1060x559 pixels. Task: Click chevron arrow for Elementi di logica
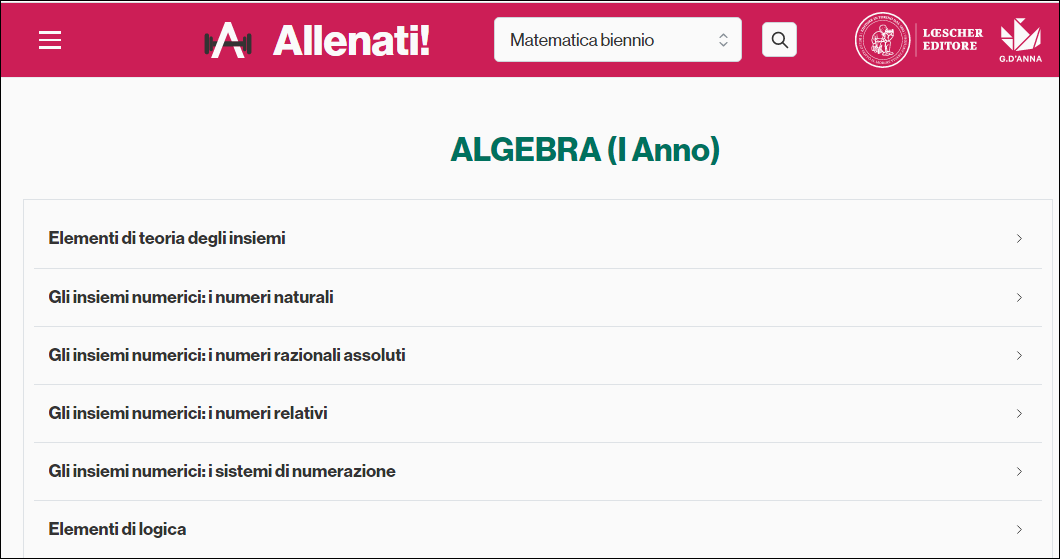(1019, 529)
